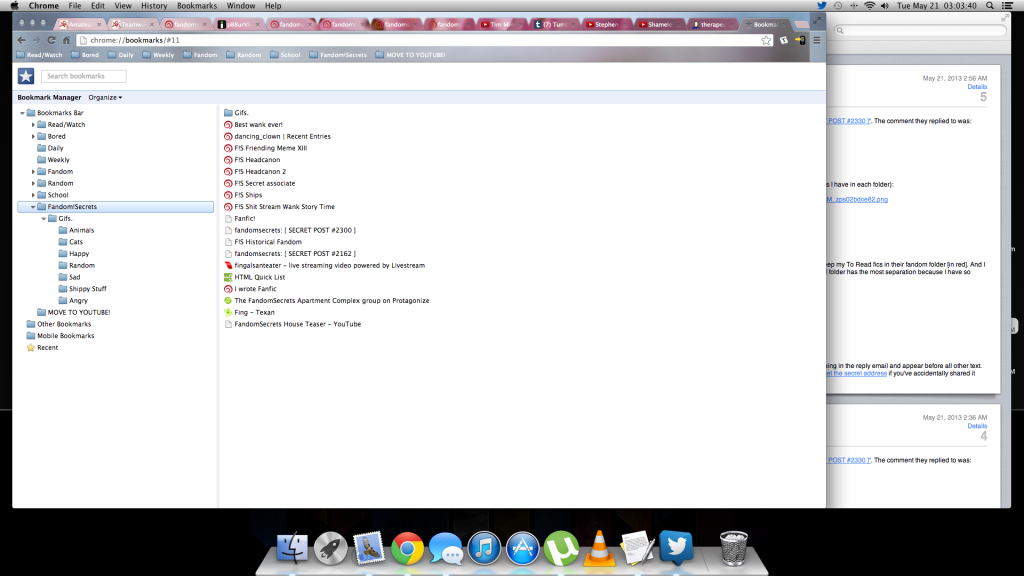The height and width of the screenshot is (576, 1024).
Task: Open the Organize dropdown menu
Action: coord(105,97)
